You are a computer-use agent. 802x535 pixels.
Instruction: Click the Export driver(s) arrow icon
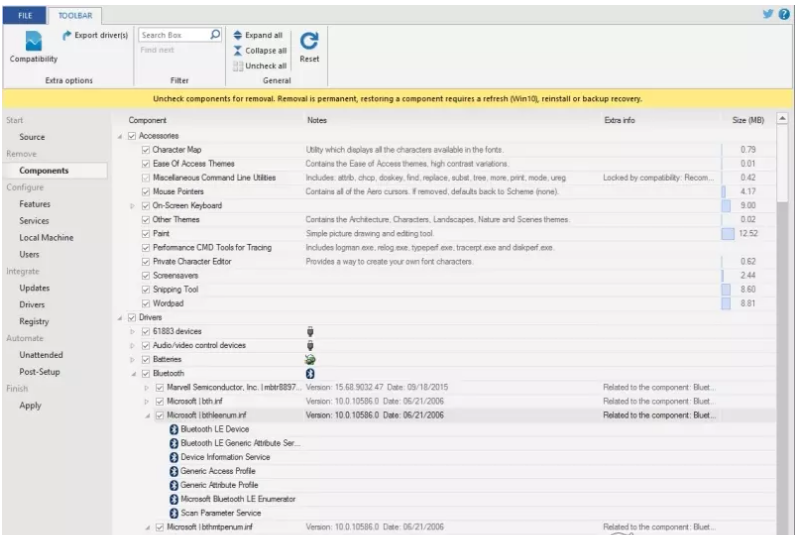67,35
